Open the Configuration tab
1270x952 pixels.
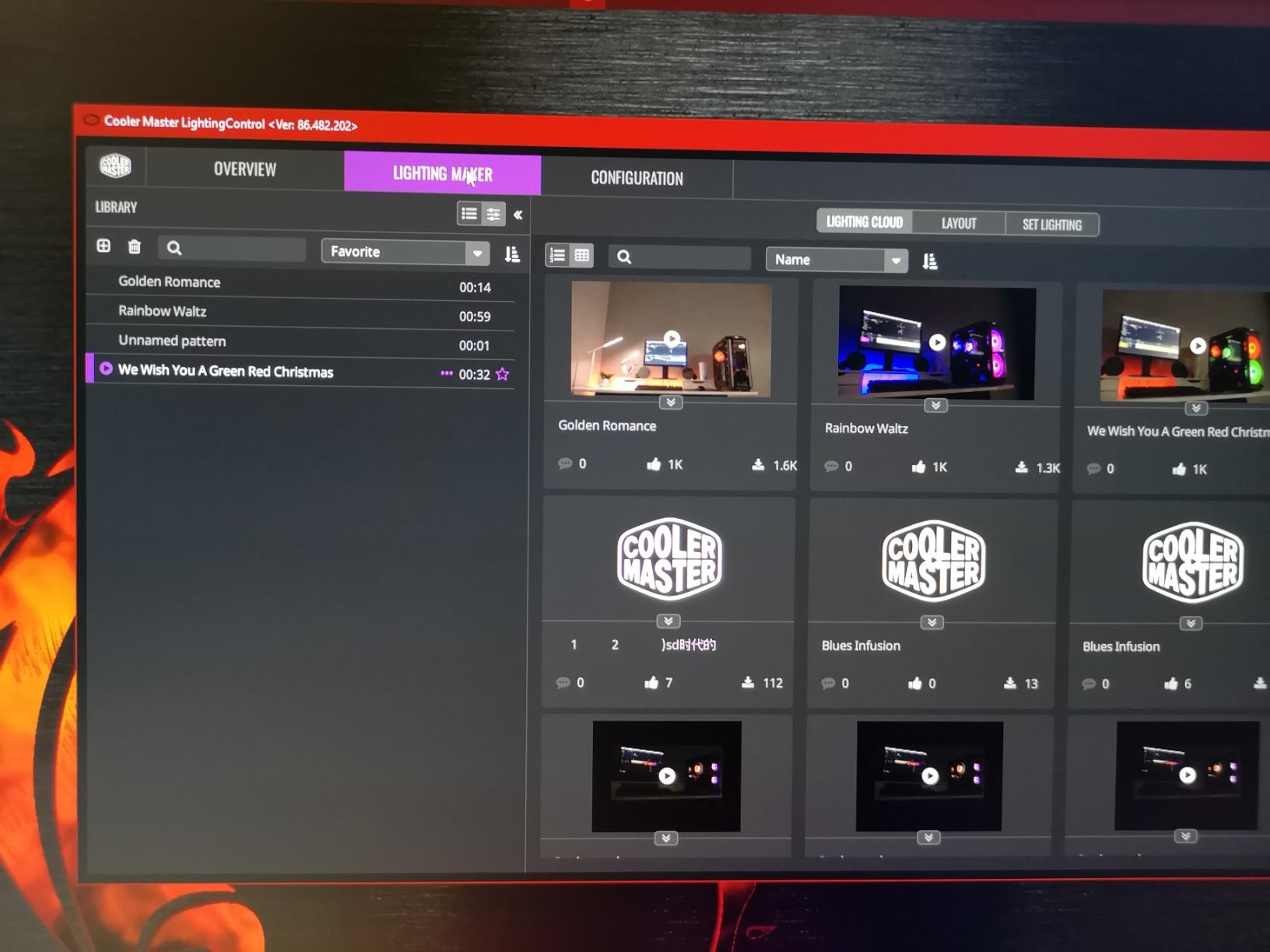click(x=637, y=178)
